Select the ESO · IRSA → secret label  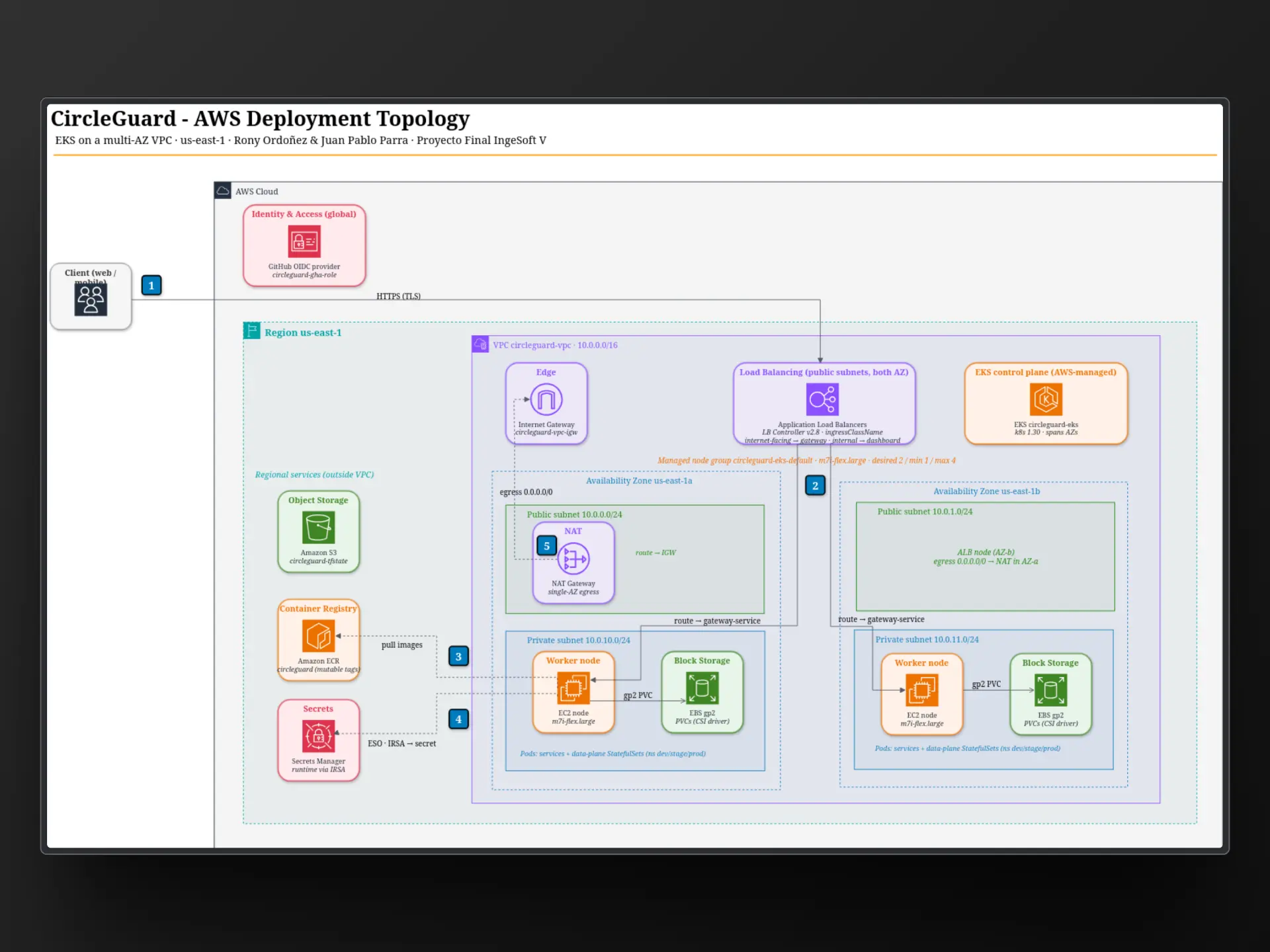click(402, 744)
